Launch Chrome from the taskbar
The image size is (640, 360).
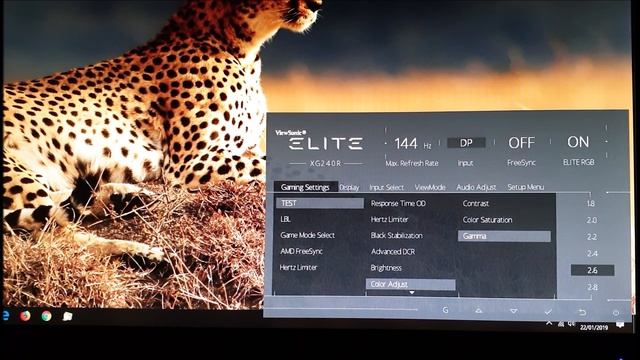tap(47, 316)
